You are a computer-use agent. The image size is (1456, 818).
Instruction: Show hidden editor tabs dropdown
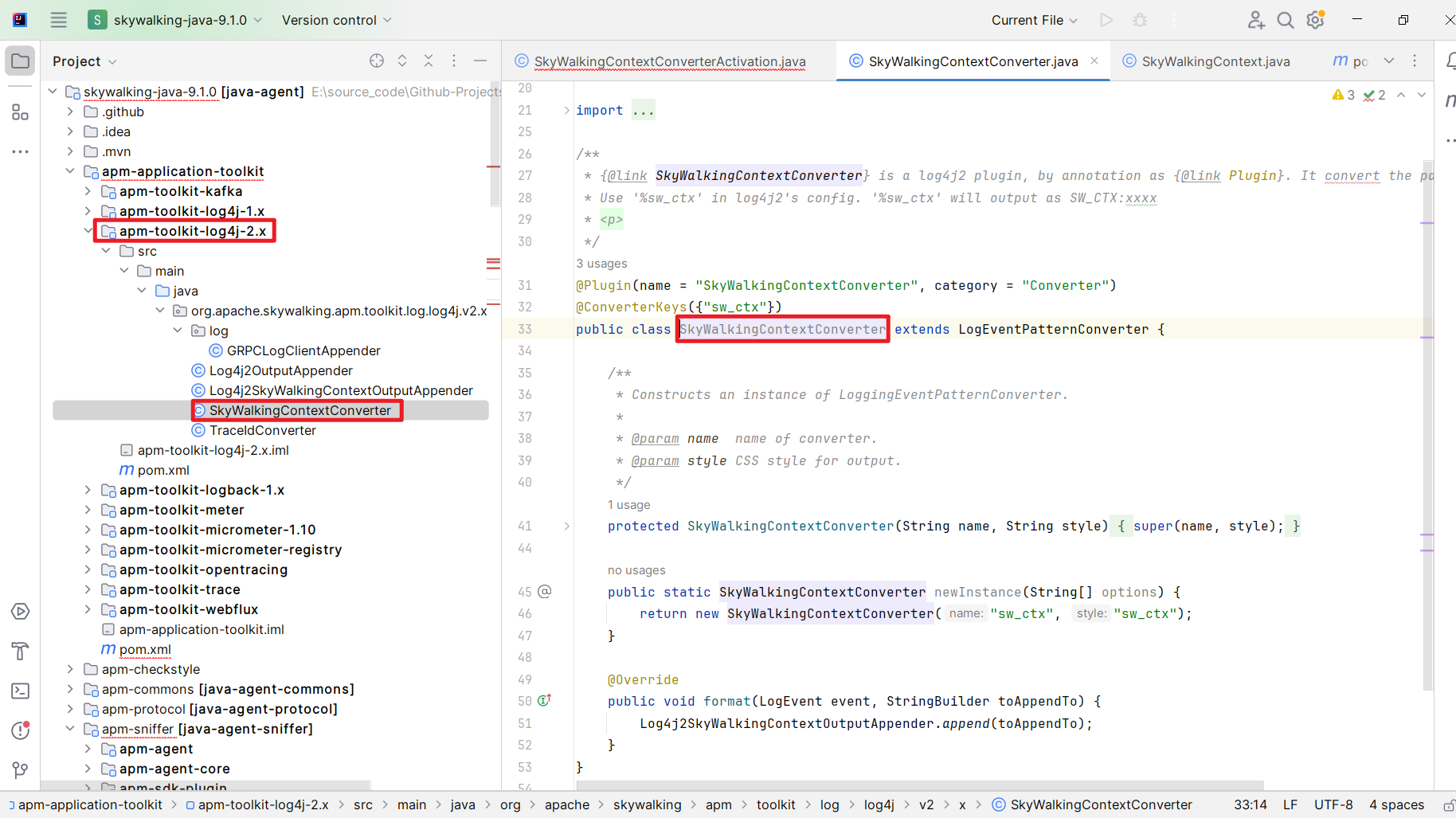click(1389, 61)
